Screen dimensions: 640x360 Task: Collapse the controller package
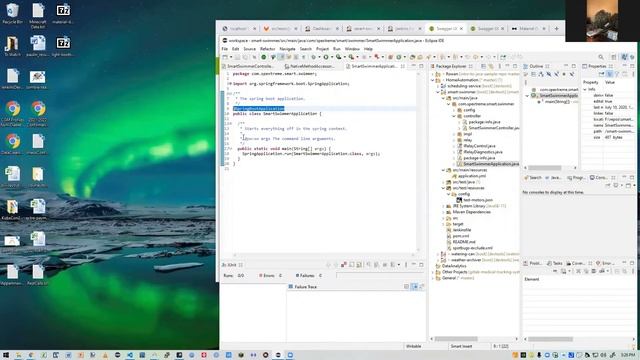coord(454,116)
